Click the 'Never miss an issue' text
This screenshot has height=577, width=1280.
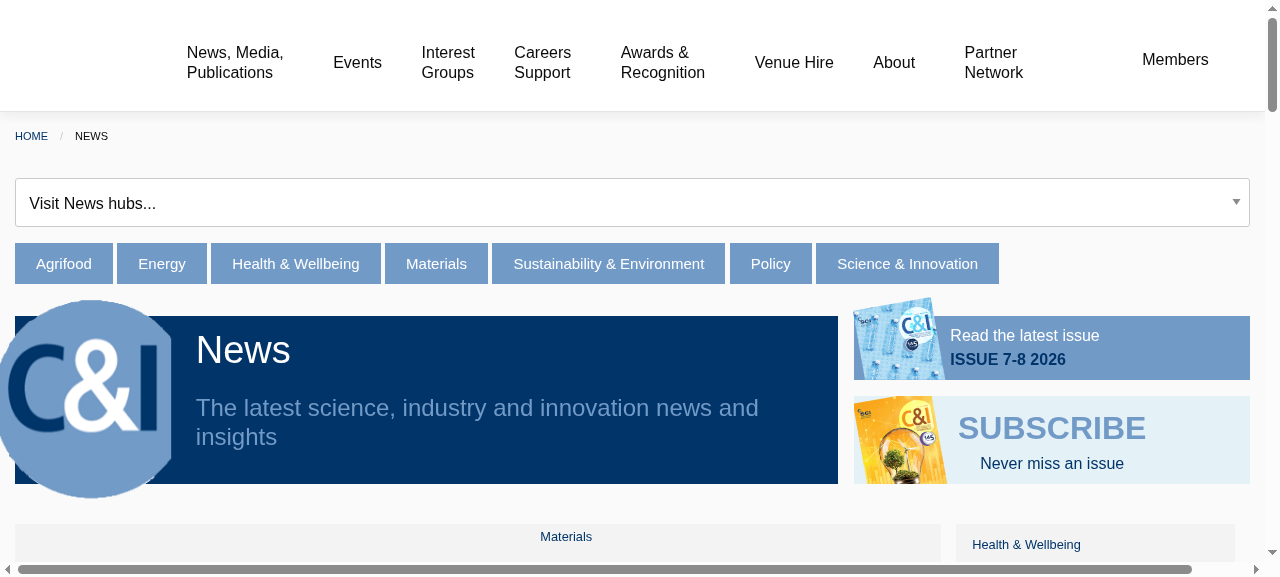pos(1052,464)
